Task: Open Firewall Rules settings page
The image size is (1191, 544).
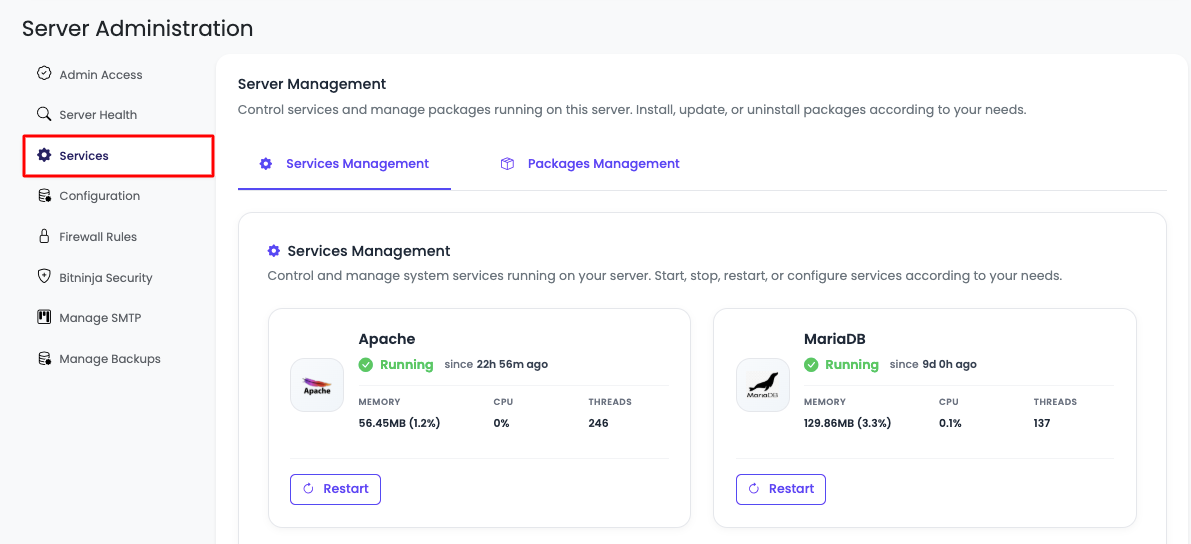Action: [x=98, y=237]
